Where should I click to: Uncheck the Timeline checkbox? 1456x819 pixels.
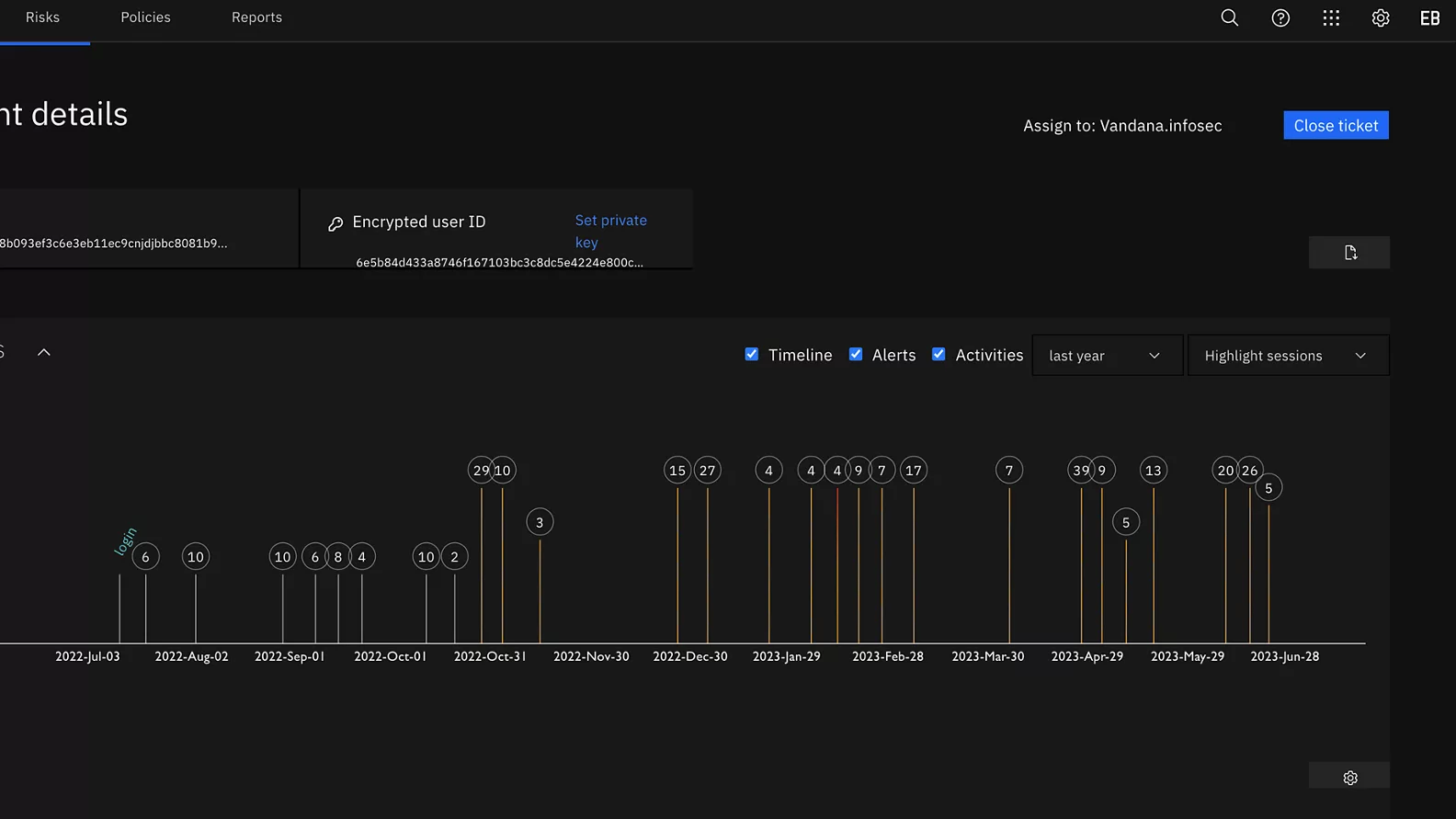[752, 354]
